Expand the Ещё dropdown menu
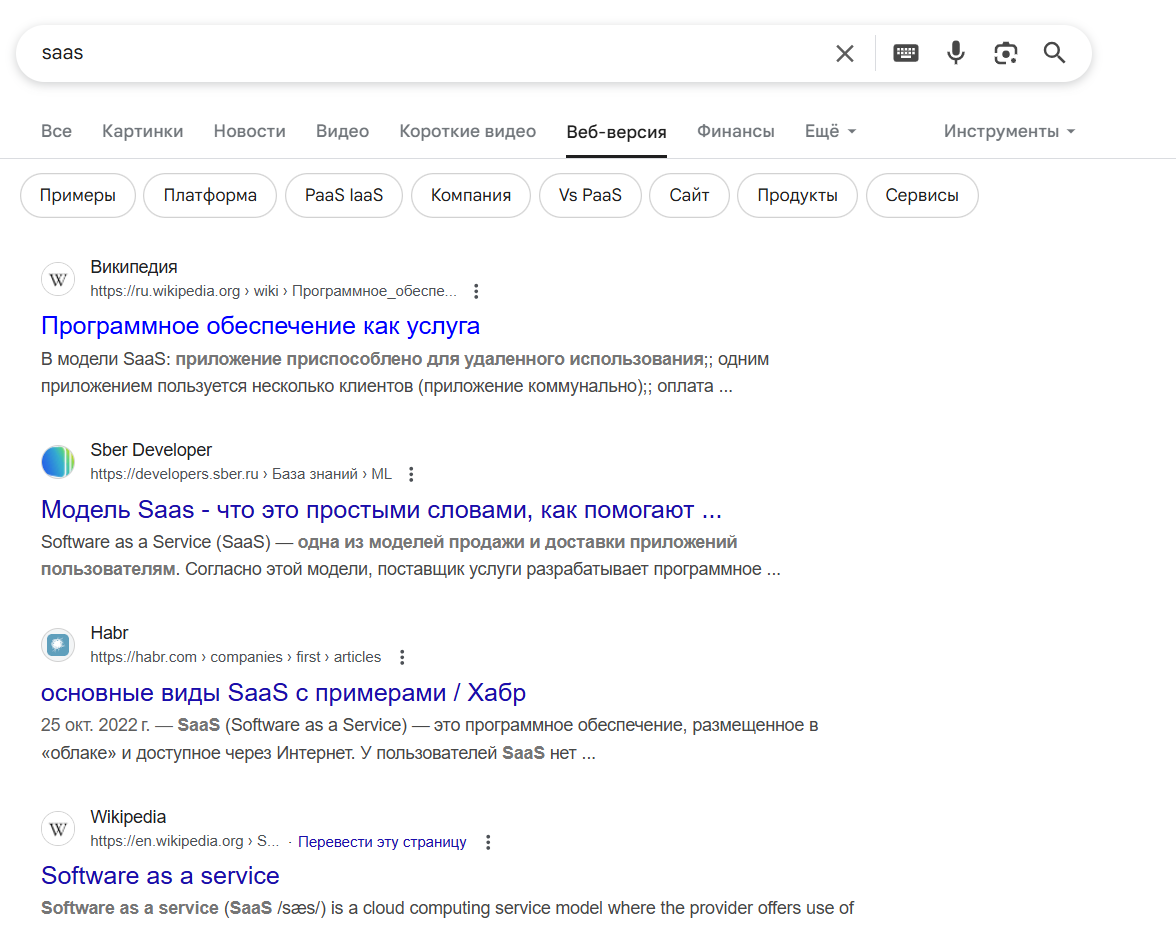 [830, 131]
